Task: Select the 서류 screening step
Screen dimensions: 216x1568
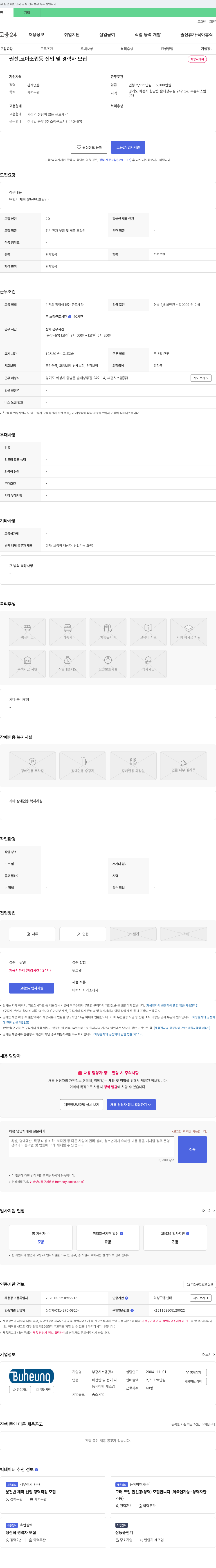Action: pyautogui.click(x=32, y=934)
